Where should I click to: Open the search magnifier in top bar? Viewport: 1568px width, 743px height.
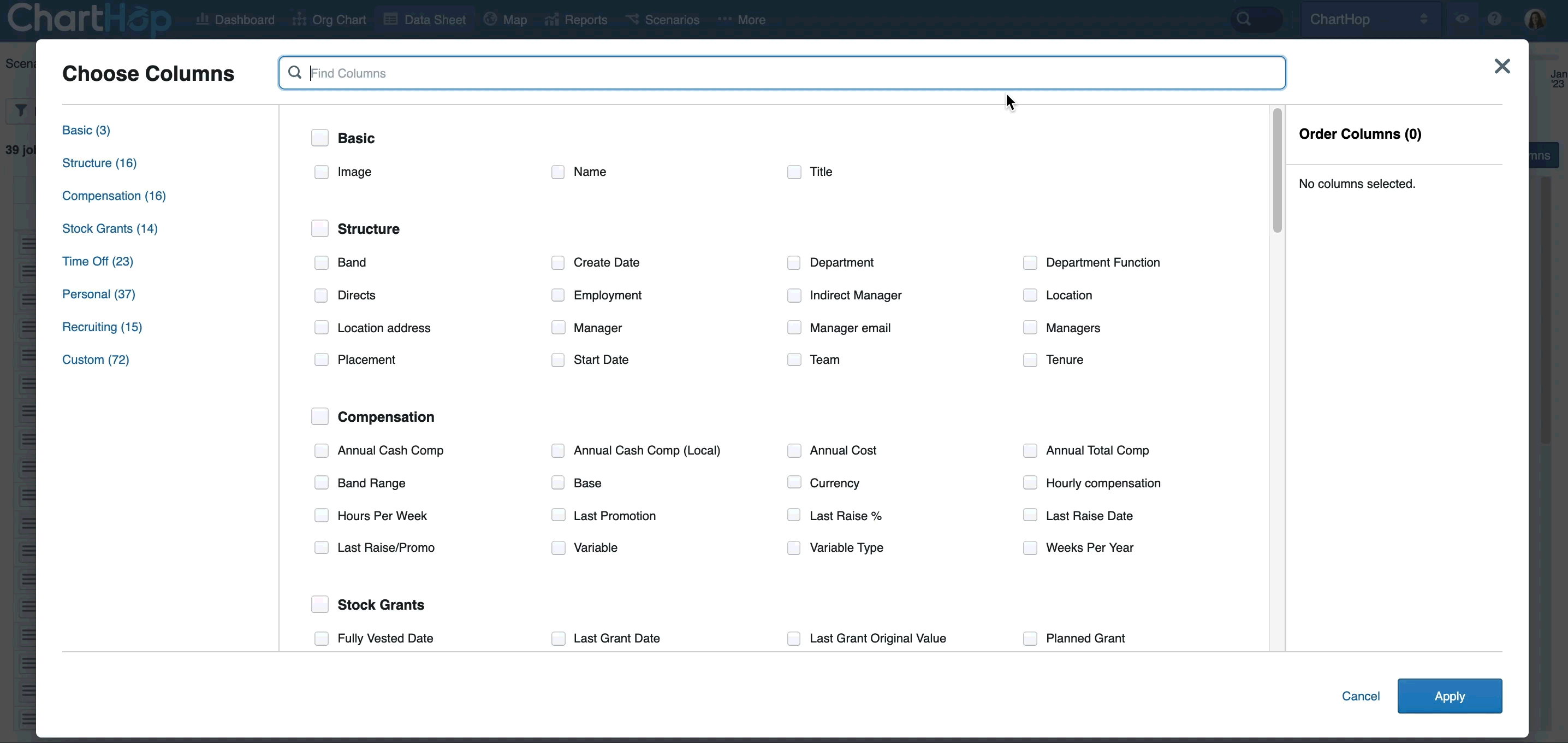(x=1243, y=19)
